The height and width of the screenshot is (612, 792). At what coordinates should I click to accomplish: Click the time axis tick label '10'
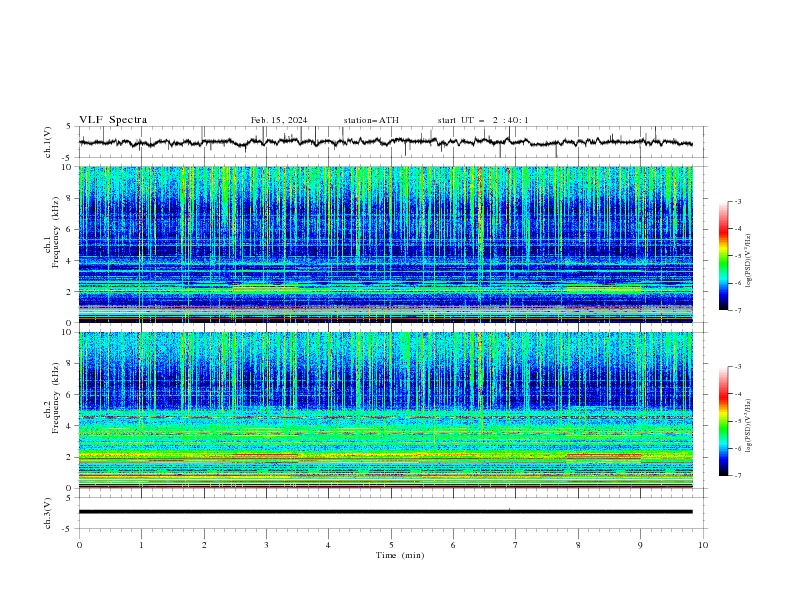(x=703, y=545)
